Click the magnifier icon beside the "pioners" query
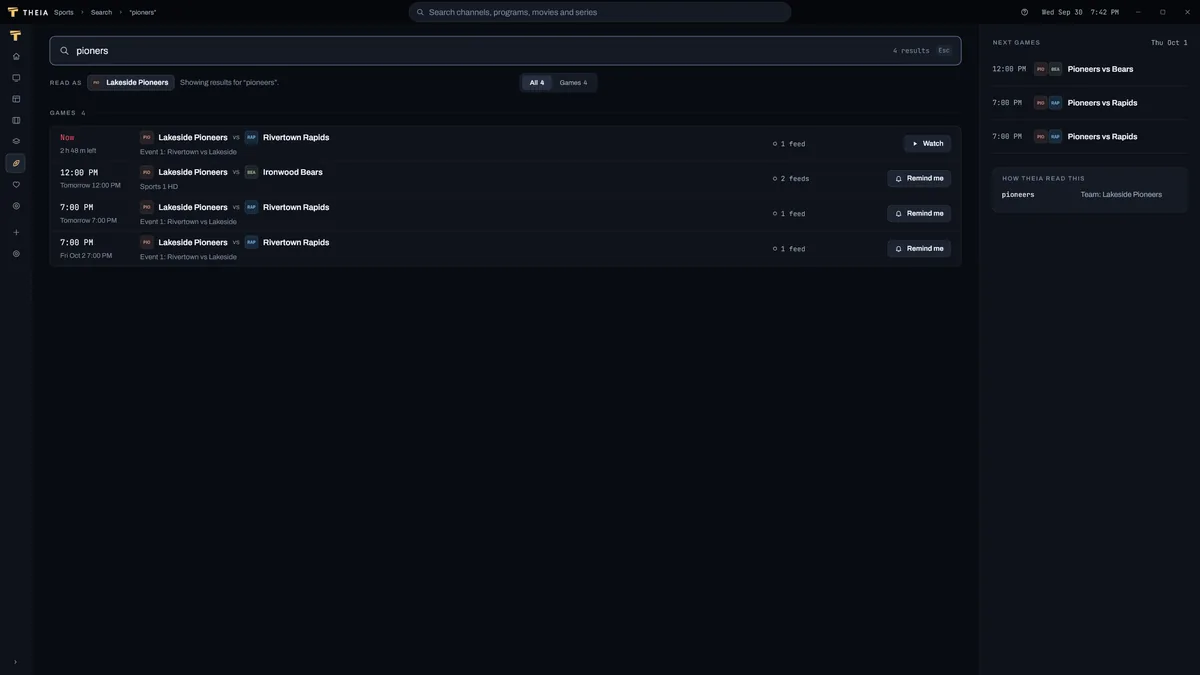Screen dimensions: 1200x675 pyautogui.click(x=65, y=51)
